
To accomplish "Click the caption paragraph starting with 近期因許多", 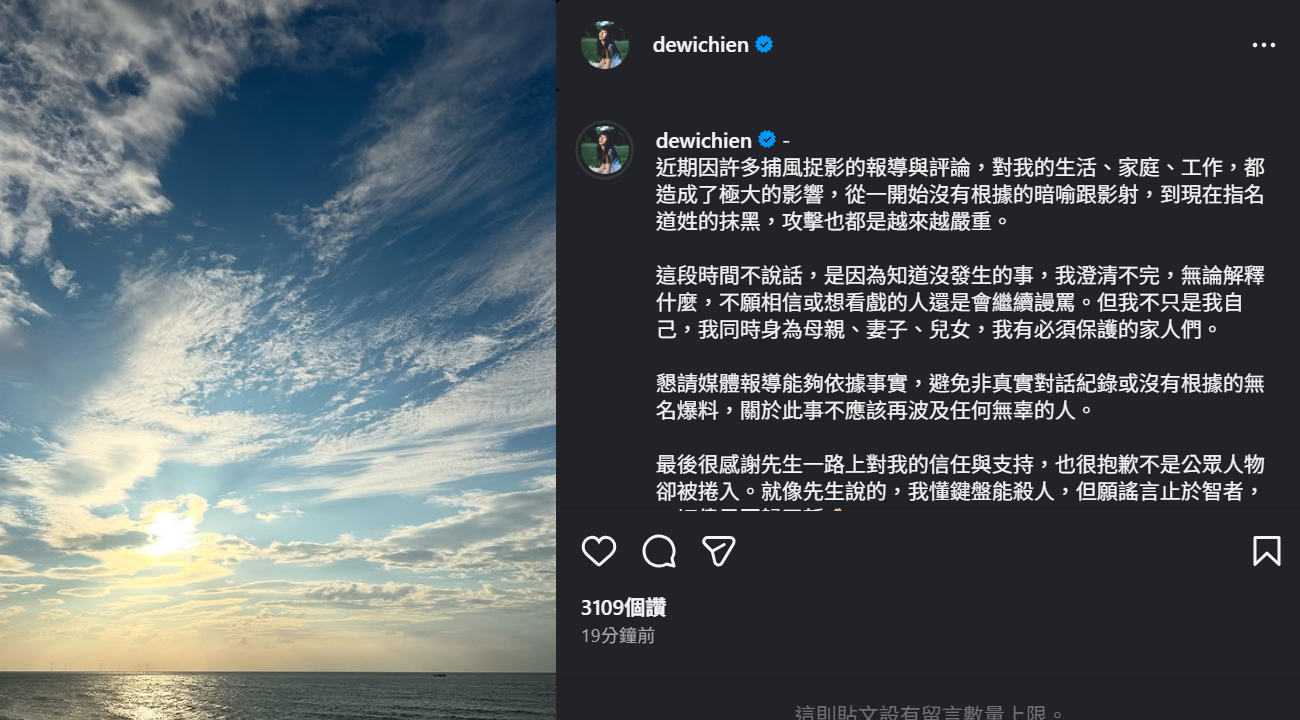I will pos(960,194).
